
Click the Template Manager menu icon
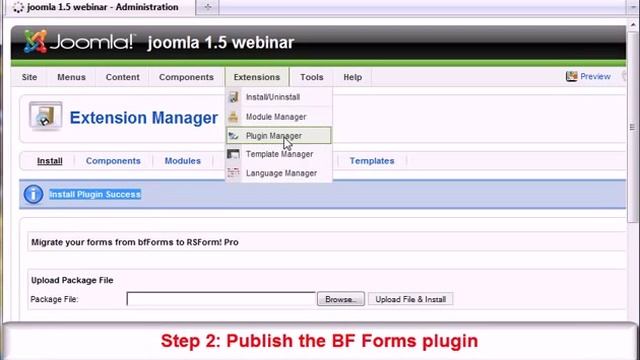[233, 154]
